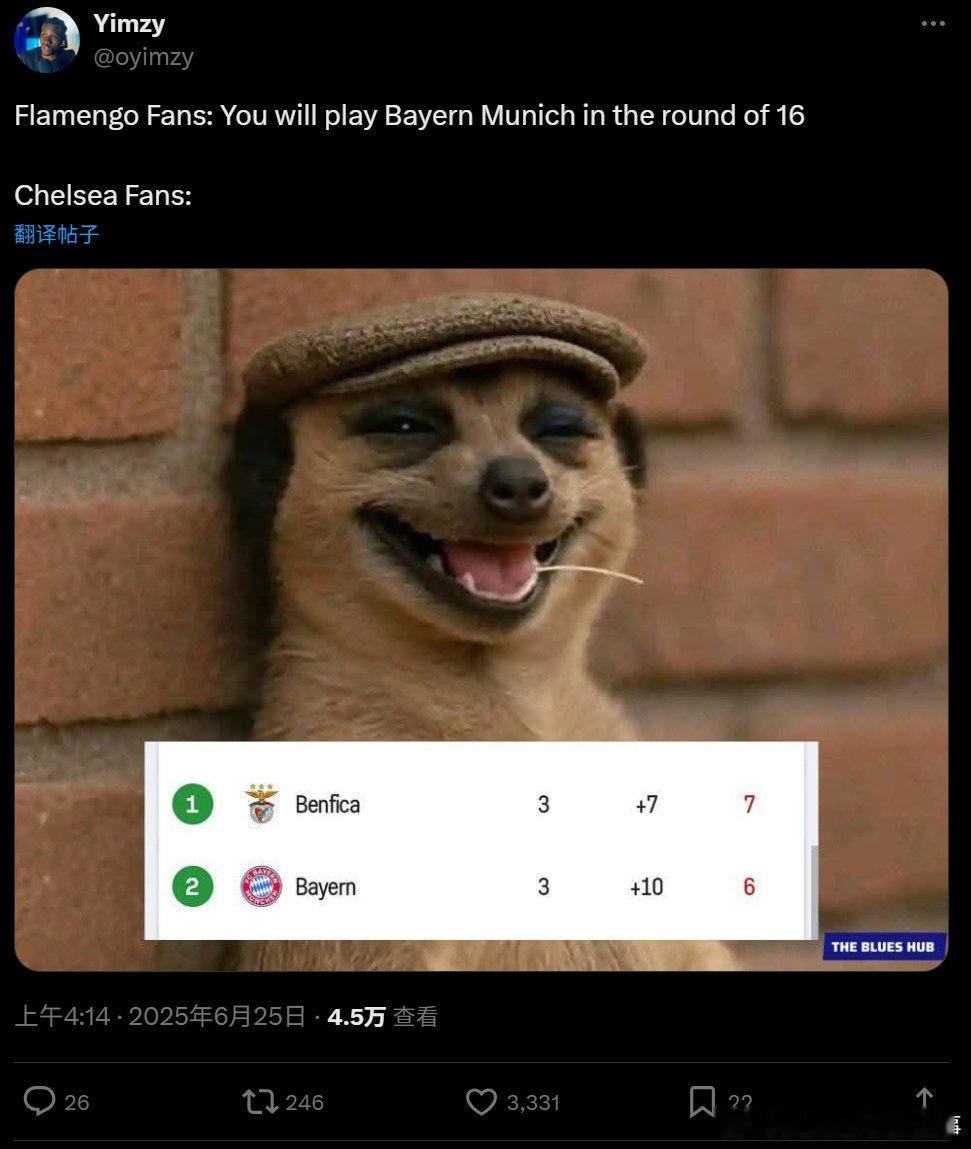Screen dimensions: 971x1149
Task: Bookmark the post with bookmark icon
Action: 702,1101
